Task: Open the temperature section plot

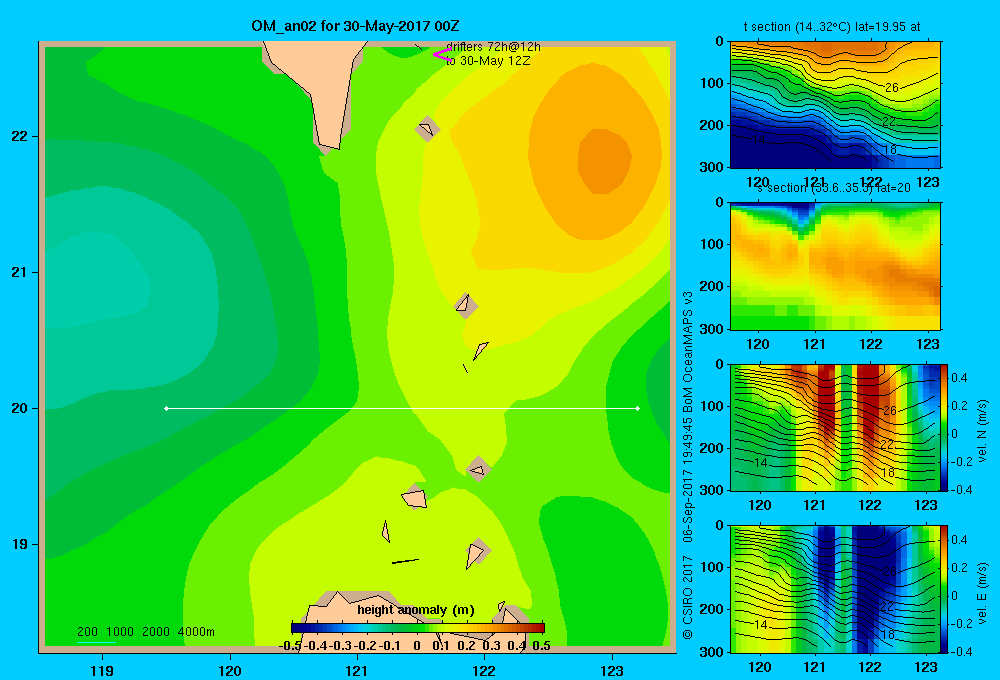Action: (x=835, y=105)
